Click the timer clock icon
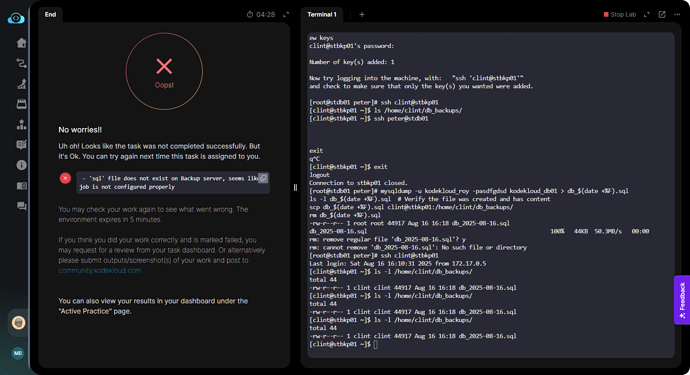690x375 pixels. click(250, 15)
